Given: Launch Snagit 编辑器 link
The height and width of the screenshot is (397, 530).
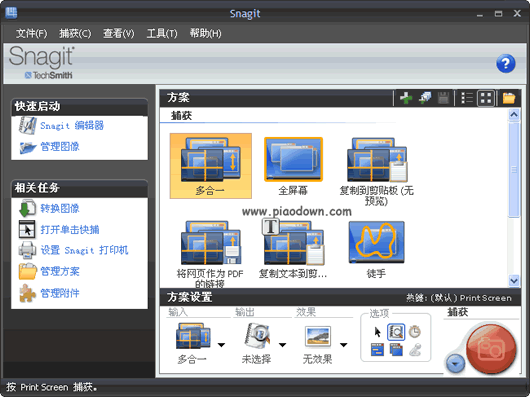Looking at the screenshot, I should 72,126.
